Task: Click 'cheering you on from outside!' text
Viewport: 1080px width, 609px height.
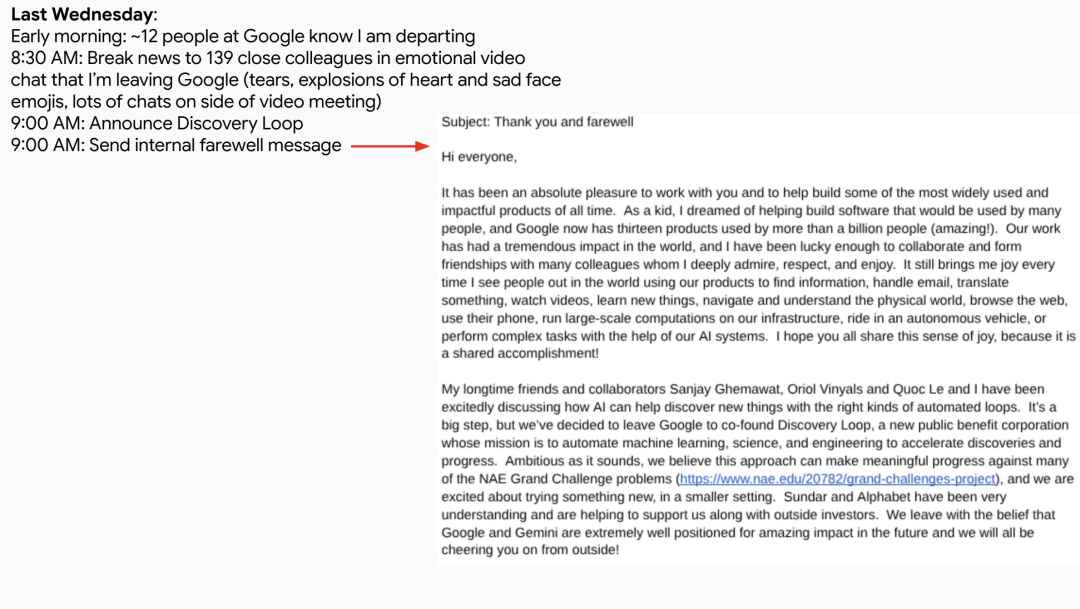Action: 530,550
